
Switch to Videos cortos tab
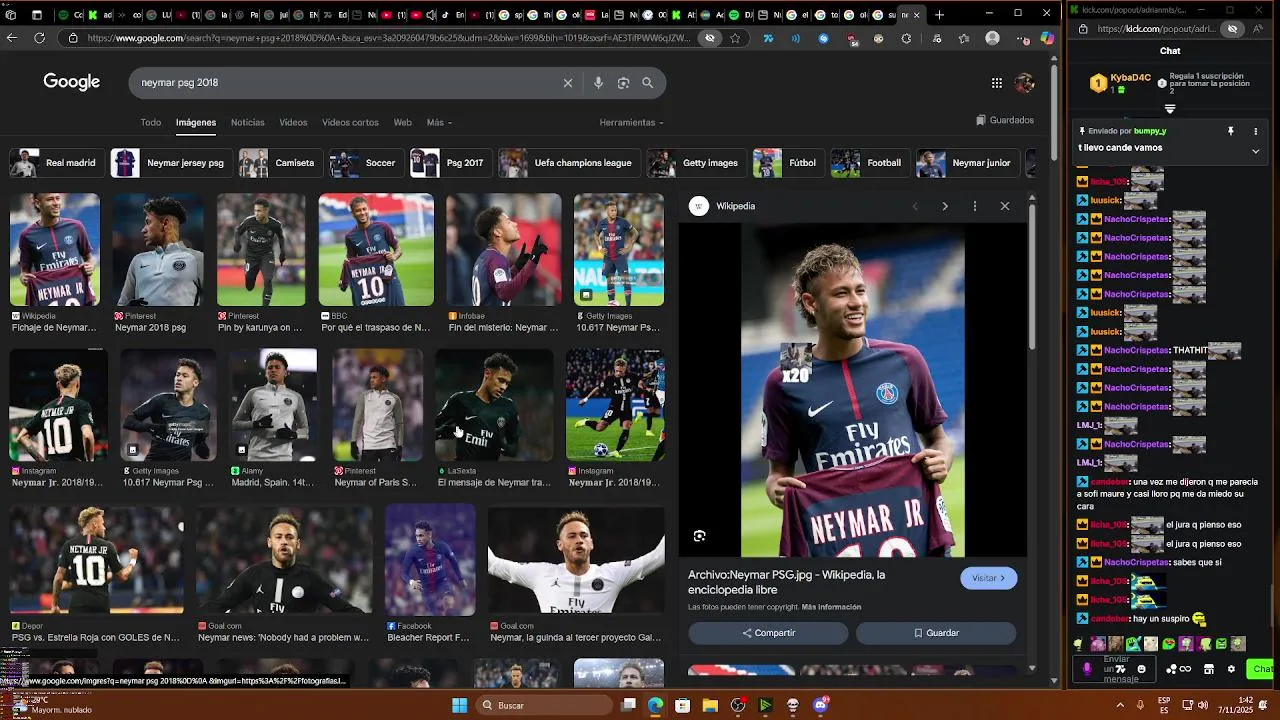(x=350, y=122)
